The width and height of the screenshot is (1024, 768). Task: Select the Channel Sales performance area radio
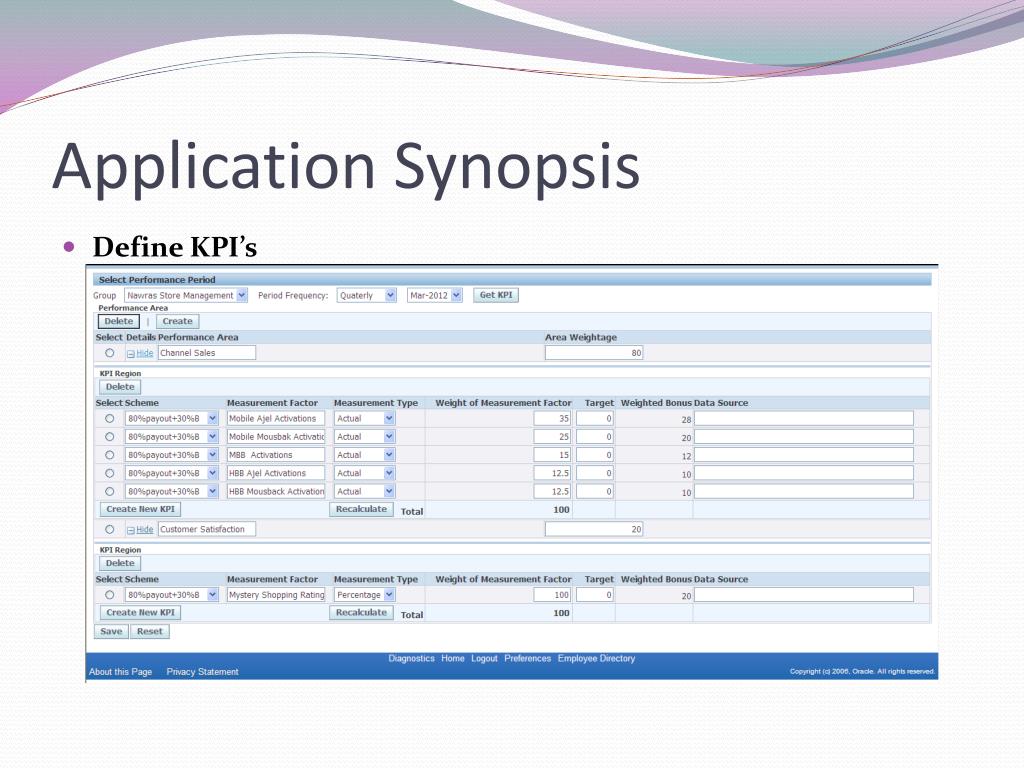110,353
